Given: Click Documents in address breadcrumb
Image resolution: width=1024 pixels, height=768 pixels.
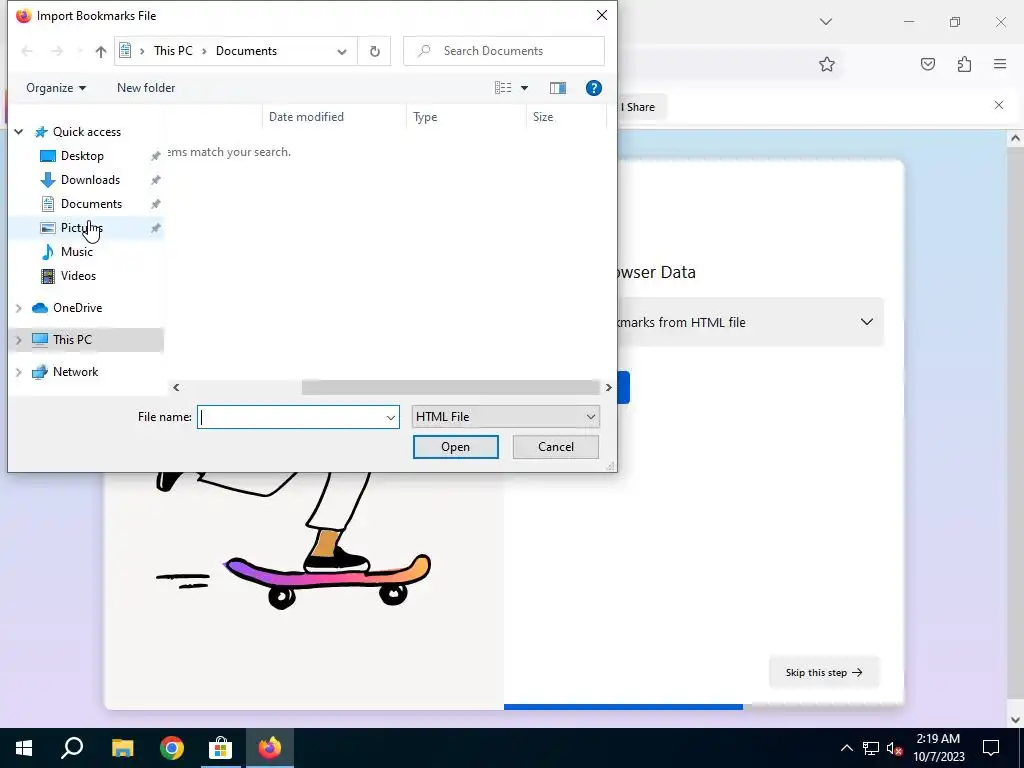Looking at the screenshot, I should pyautogui.click(x=246, y=51).
